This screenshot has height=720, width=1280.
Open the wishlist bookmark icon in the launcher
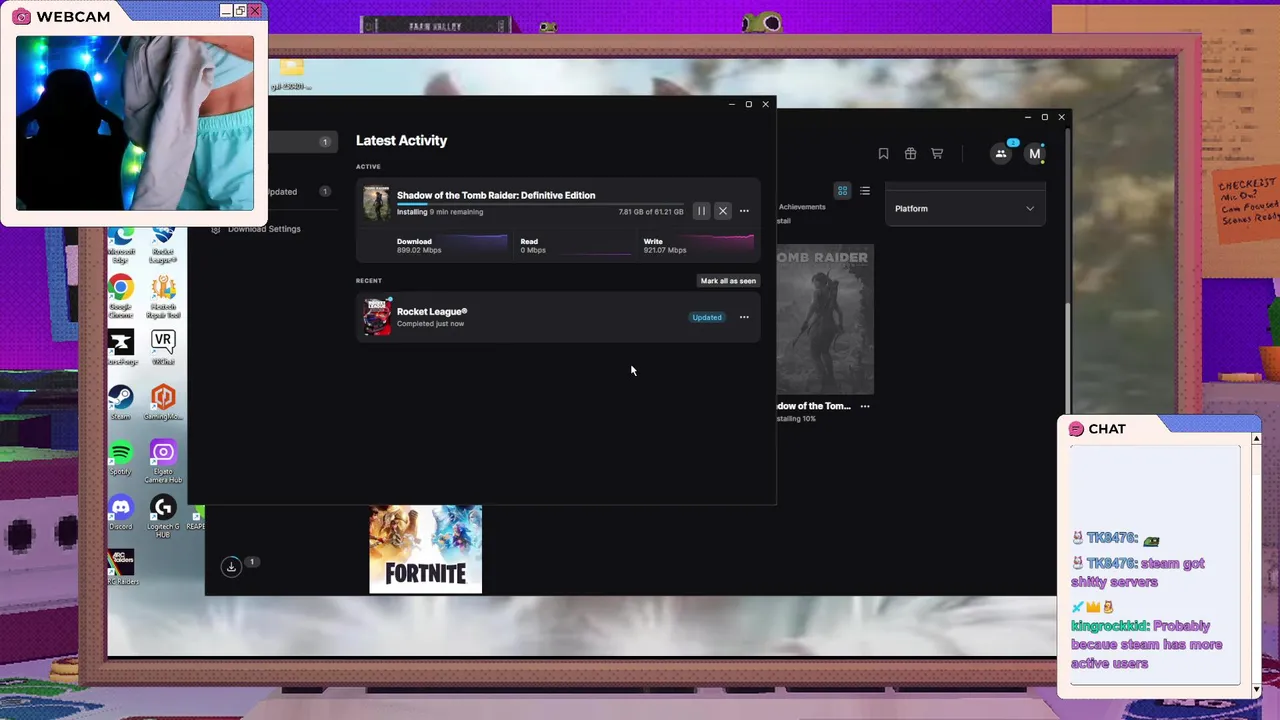pos(883,153)
